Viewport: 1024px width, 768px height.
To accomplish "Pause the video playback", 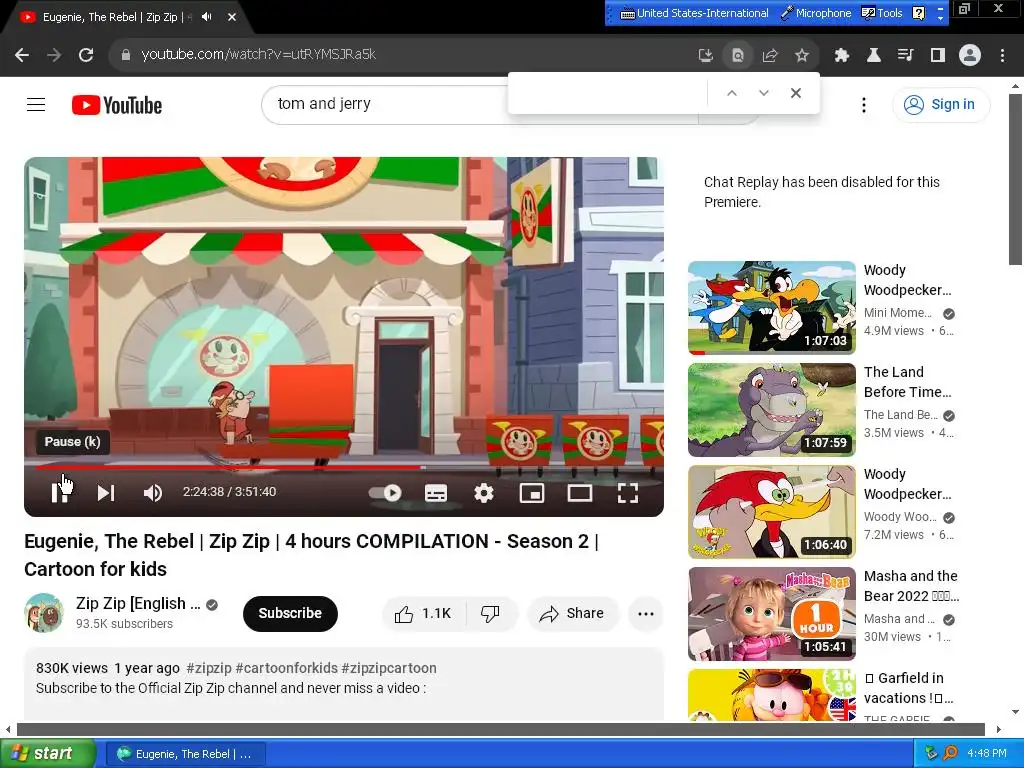I will [x=60, y=493].
